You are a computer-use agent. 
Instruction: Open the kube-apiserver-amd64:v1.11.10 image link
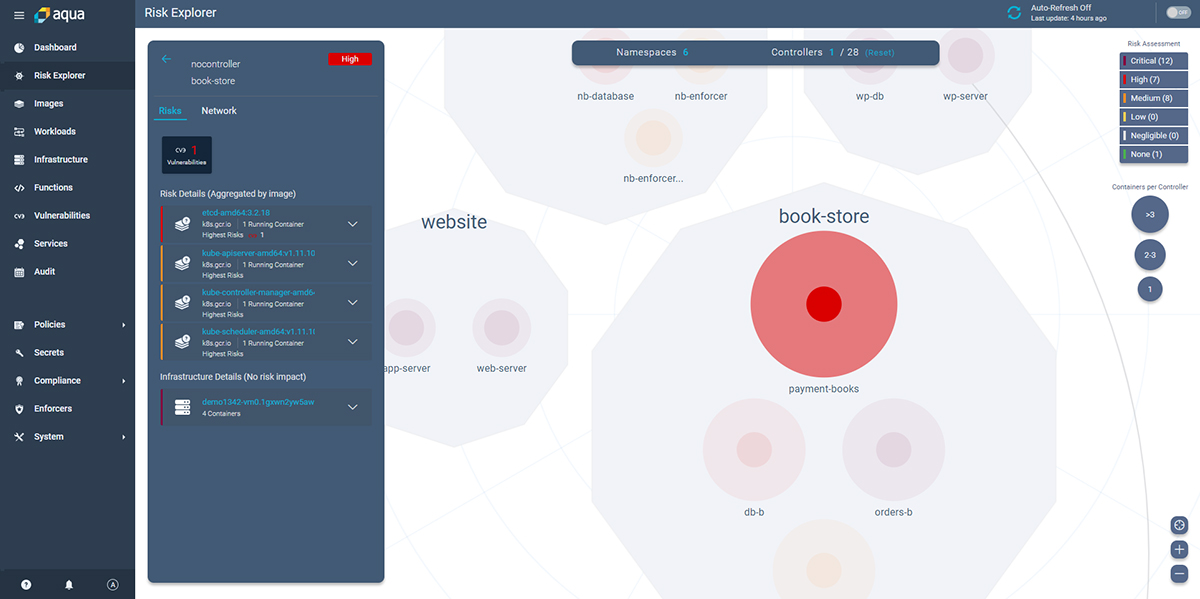[x=258, y=253]
